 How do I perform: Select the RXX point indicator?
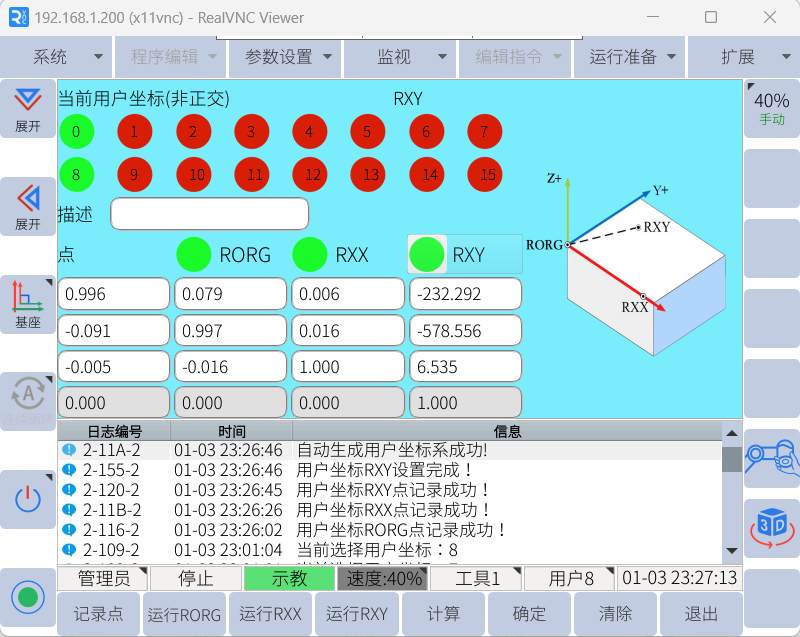coord(310,255)
